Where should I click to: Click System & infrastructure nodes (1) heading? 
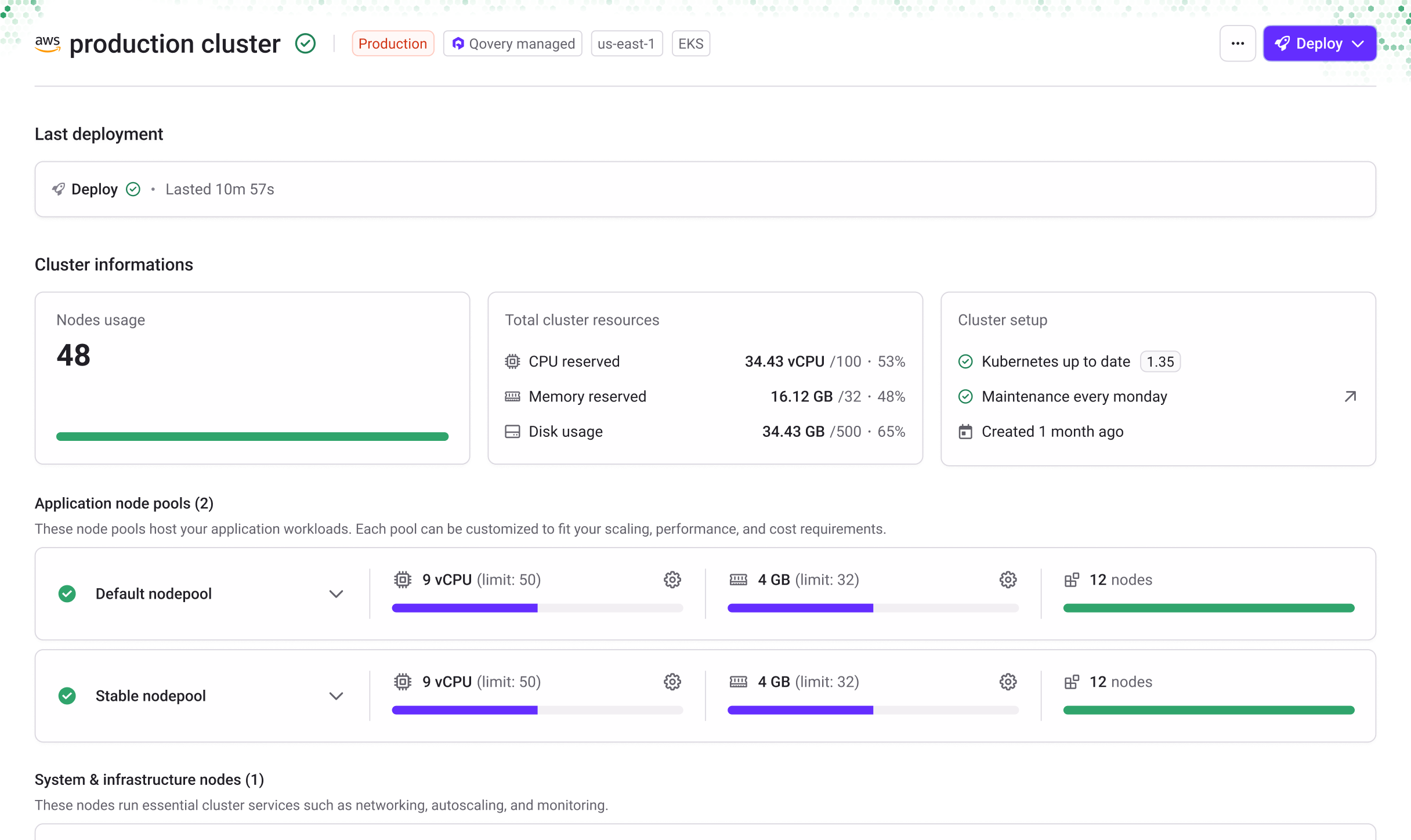[x=149, y=779]
